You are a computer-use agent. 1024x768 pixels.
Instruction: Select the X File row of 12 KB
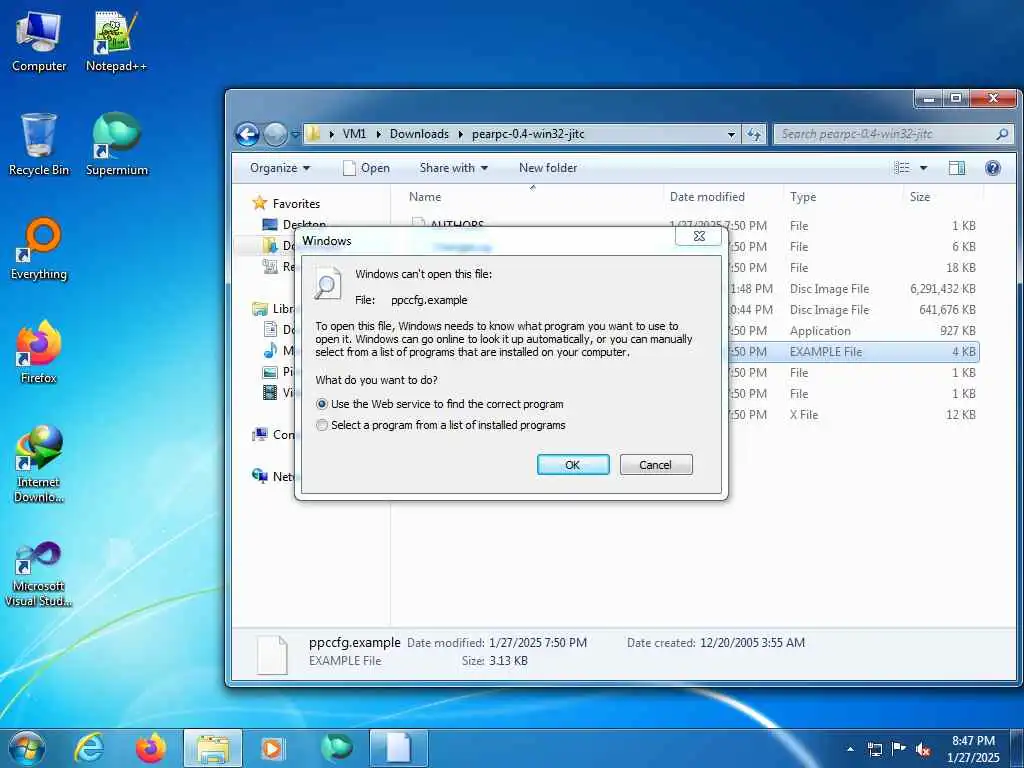coord(854,415)
